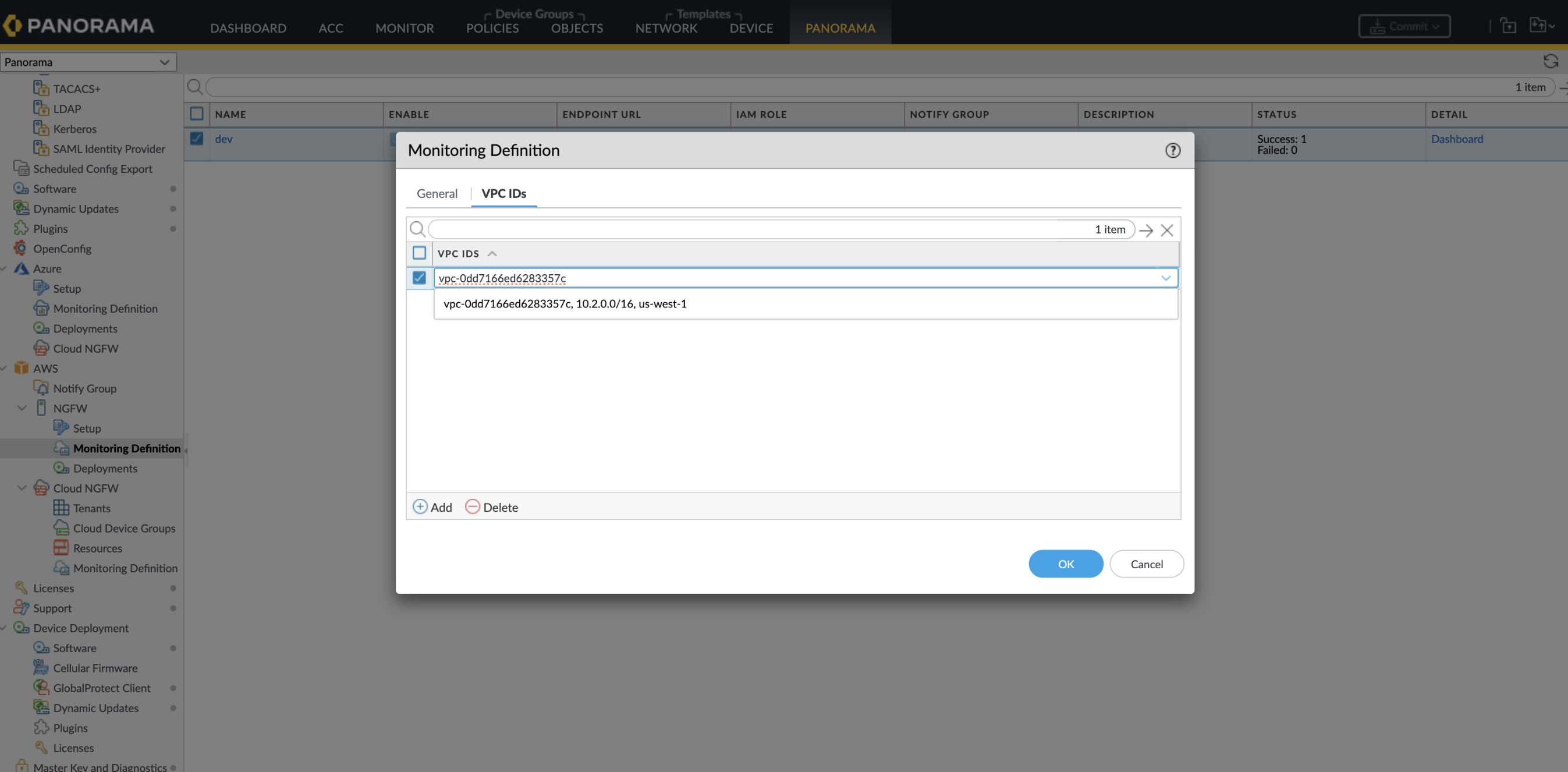Click the refresh icon at top right

click(x=1550, y=62)
